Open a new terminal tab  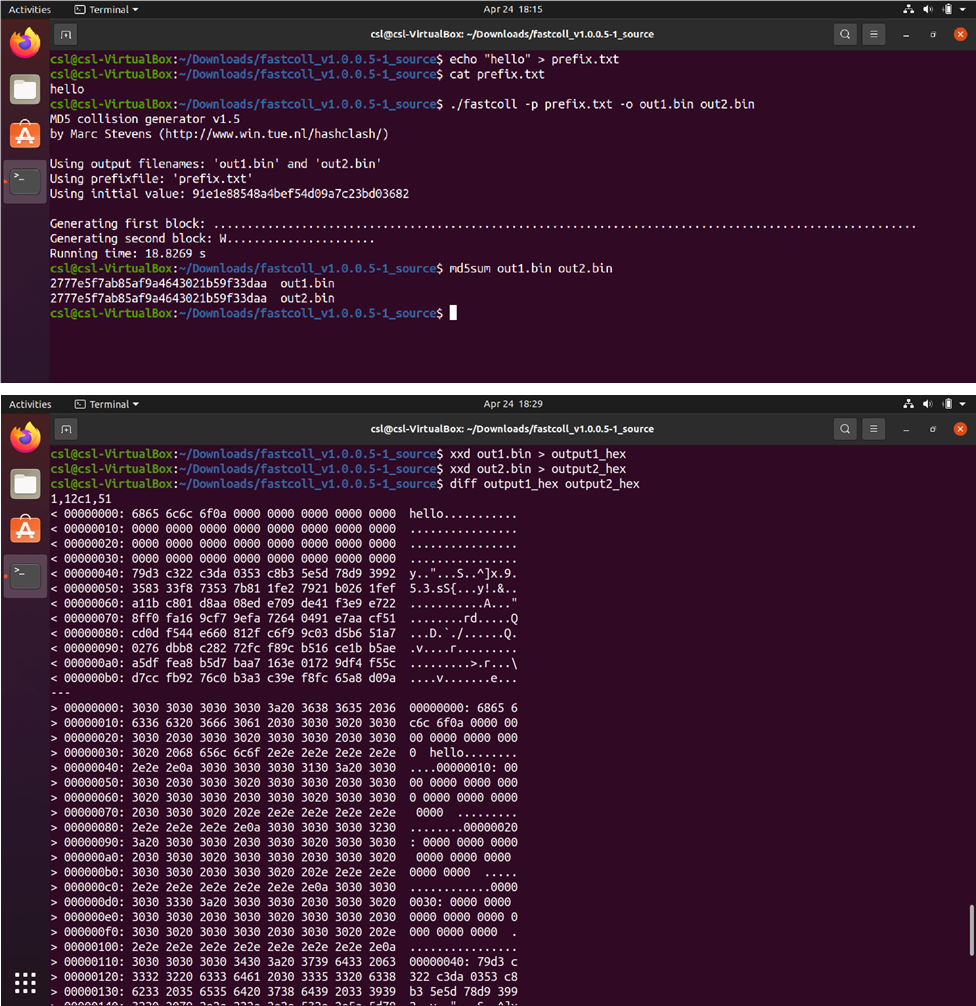[64, 34]
